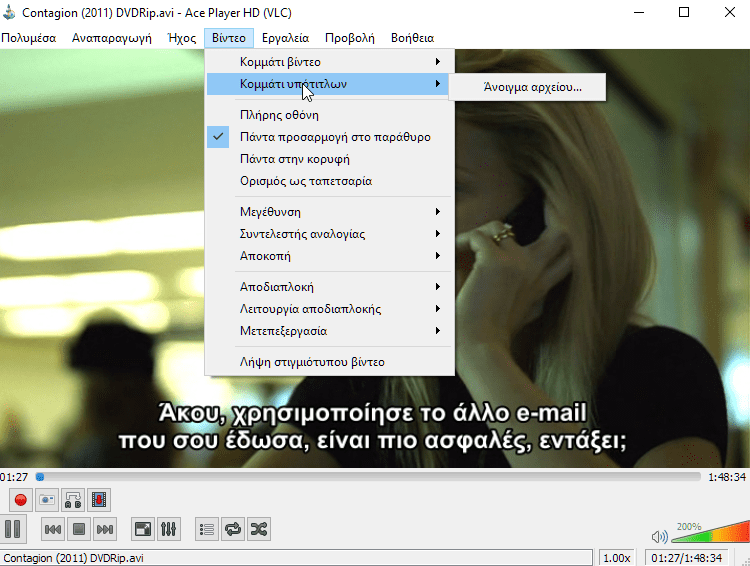Image resolution: width=750 pixels, height=566 pixels.
Task: Click the A-B loop icon
Action: click(x=72, y=499)
